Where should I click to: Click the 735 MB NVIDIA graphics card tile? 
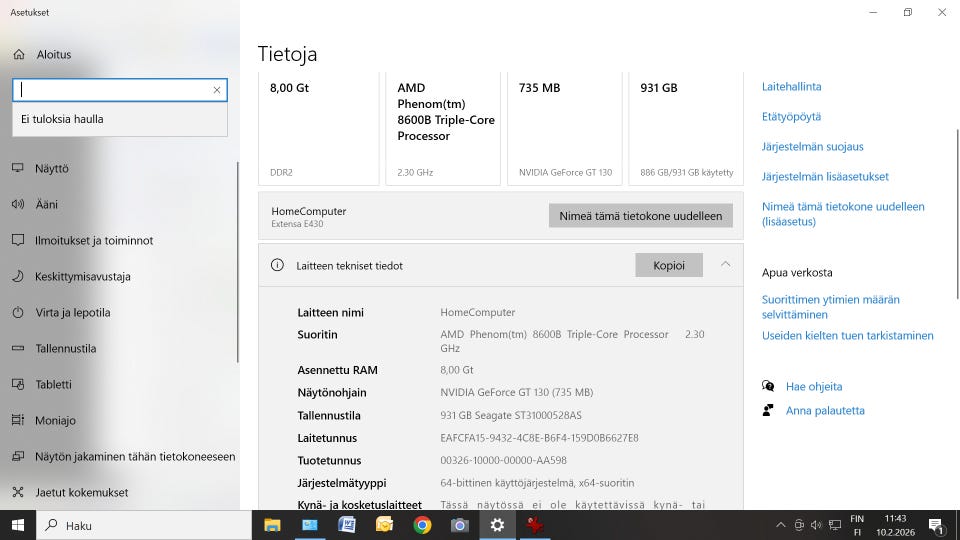click(564, 129)
